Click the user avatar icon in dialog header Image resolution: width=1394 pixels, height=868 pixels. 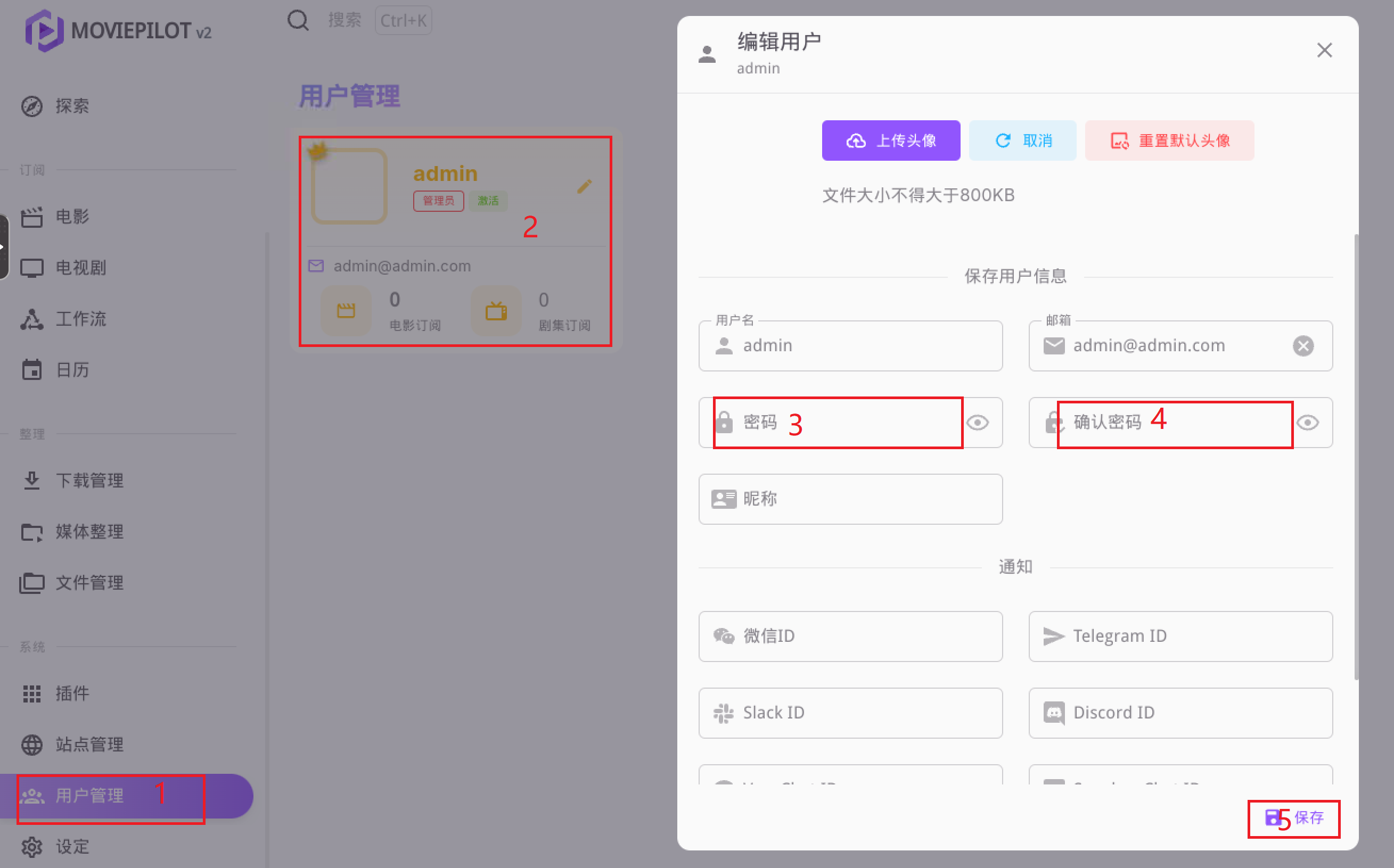[707, 54]
